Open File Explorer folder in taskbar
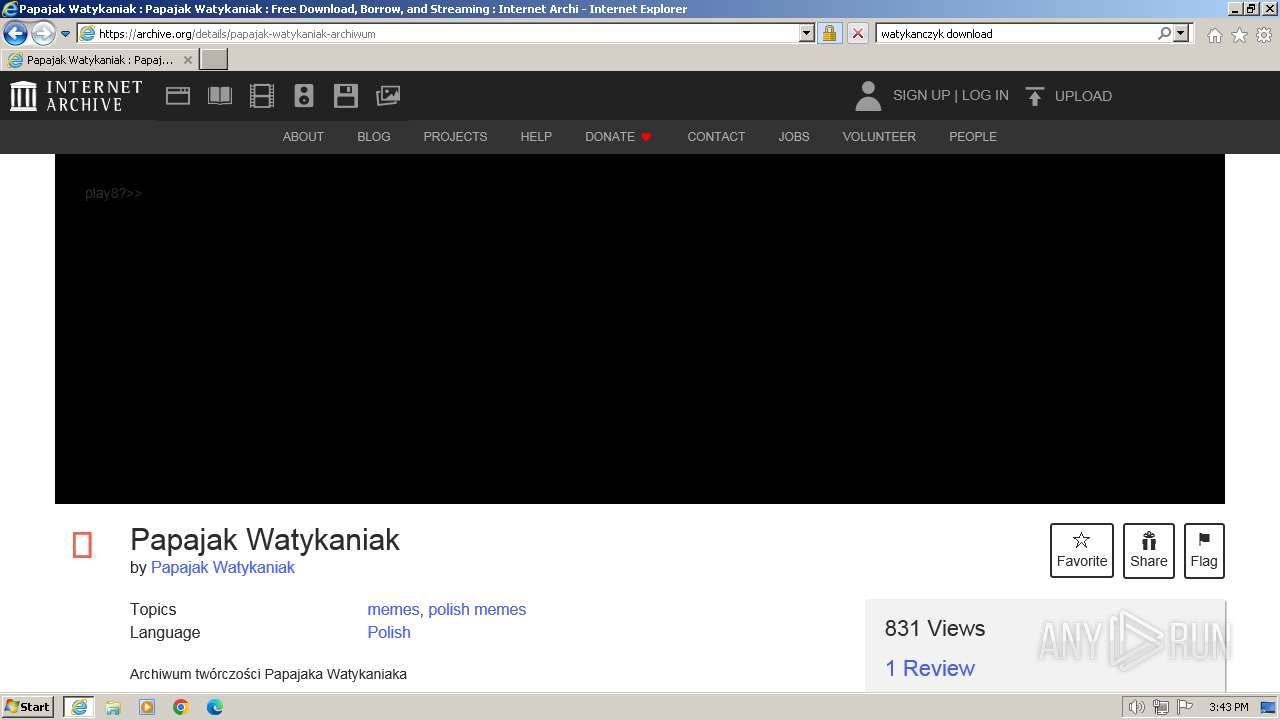1280x720 pixels. (113, 707)
